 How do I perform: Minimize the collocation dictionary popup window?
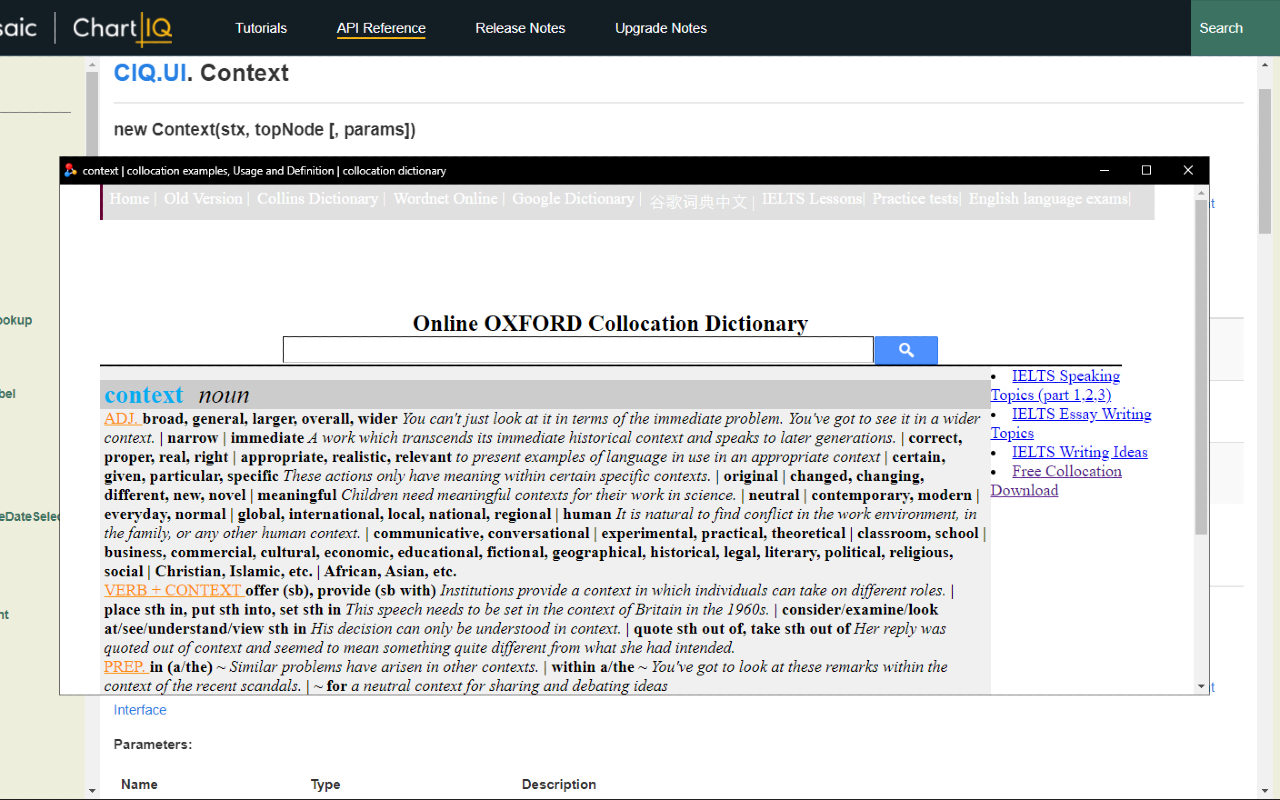(x=1105, y=170)
